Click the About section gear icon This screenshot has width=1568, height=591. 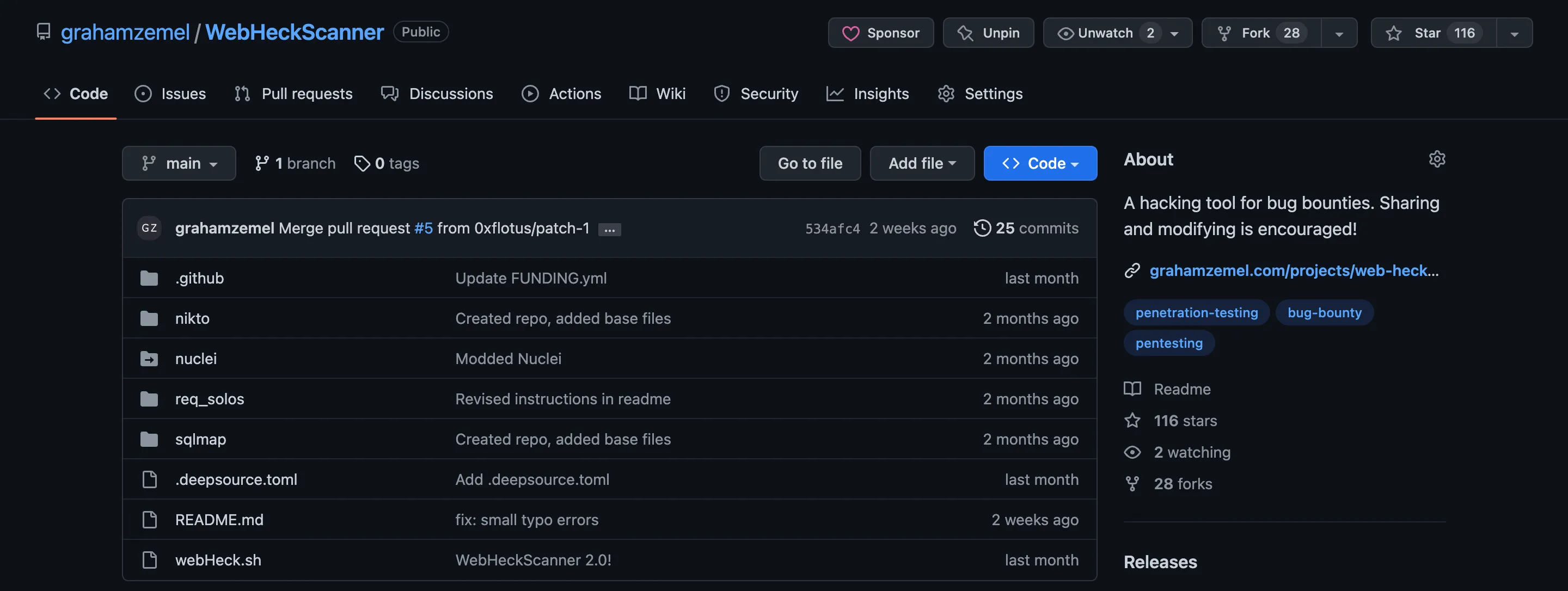(1437, 159)
